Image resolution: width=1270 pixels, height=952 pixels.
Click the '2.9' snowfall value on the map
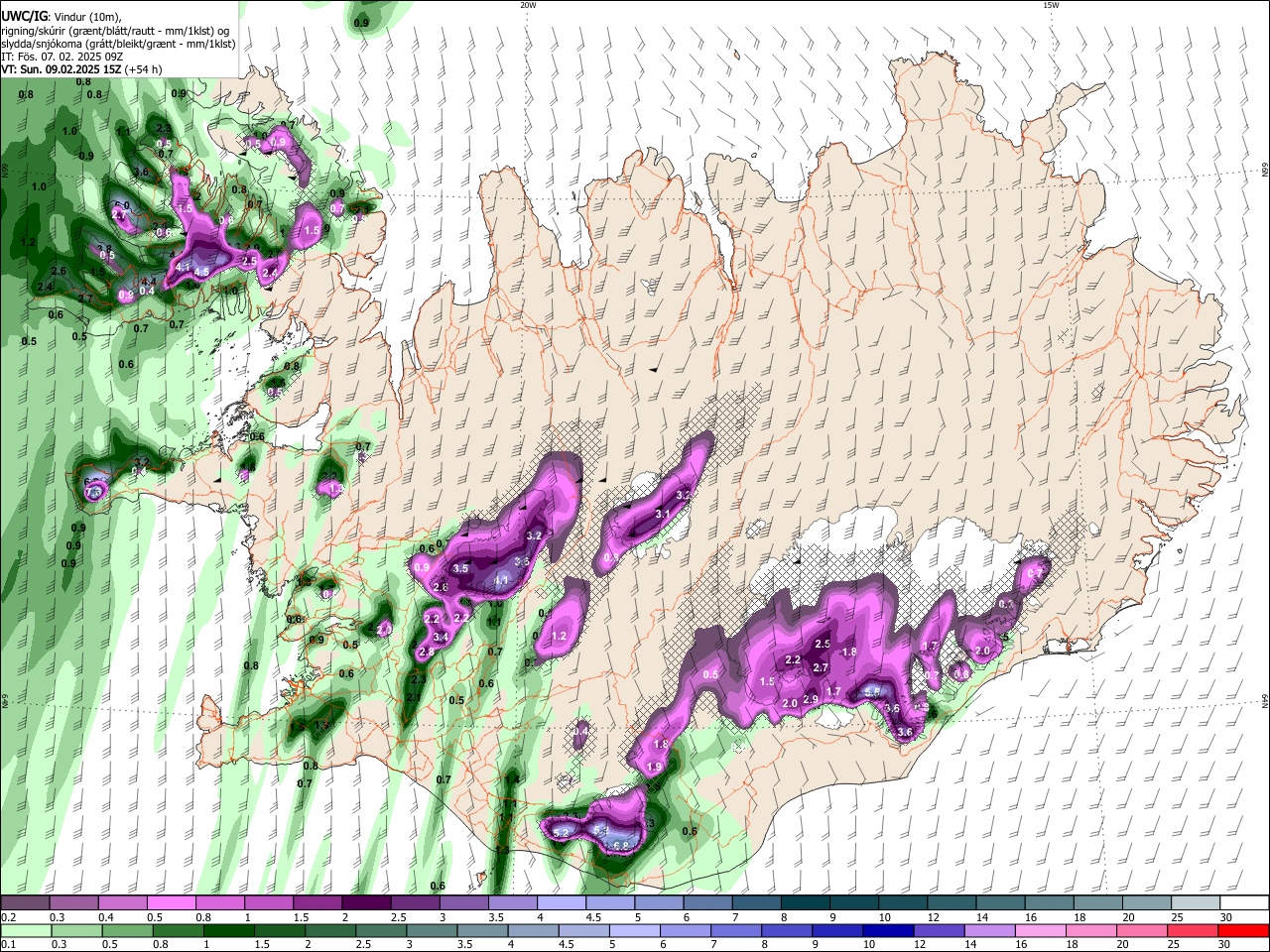811,700
